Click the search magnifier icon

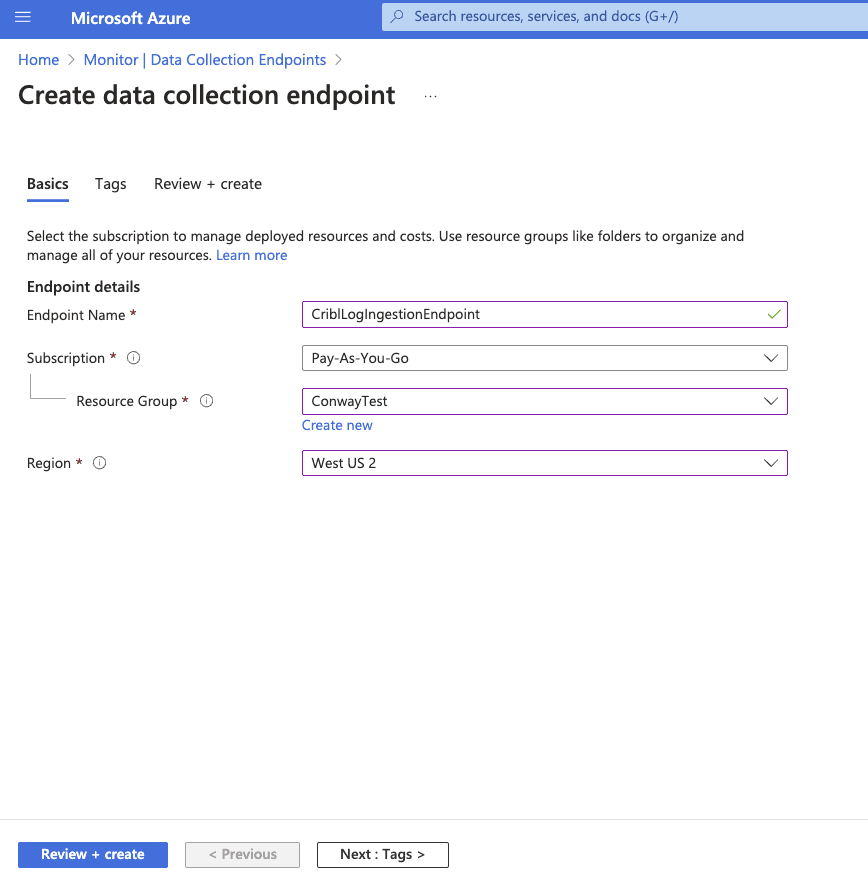pyautogui.click(x=398, y=17)
